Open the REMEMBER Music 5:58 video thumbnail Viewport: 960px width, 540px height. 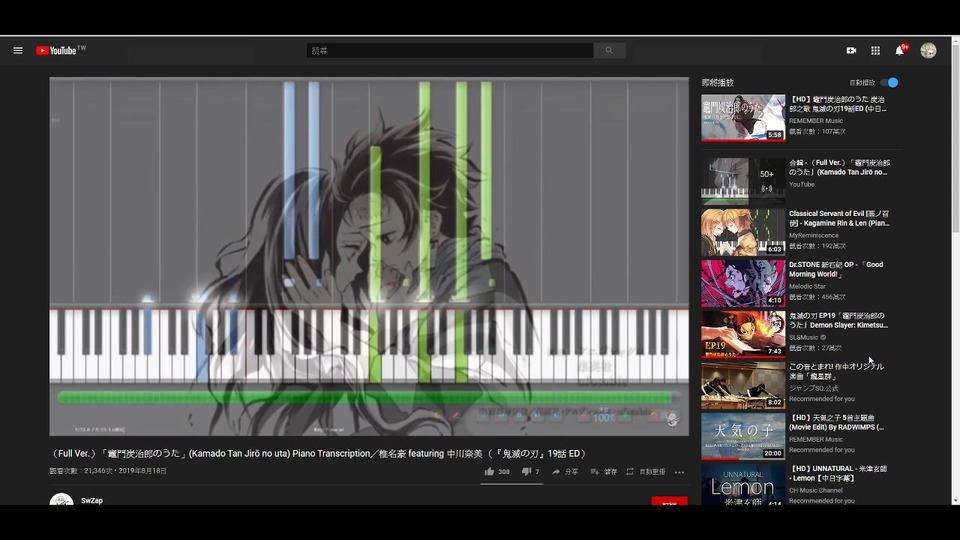point(743,118)
